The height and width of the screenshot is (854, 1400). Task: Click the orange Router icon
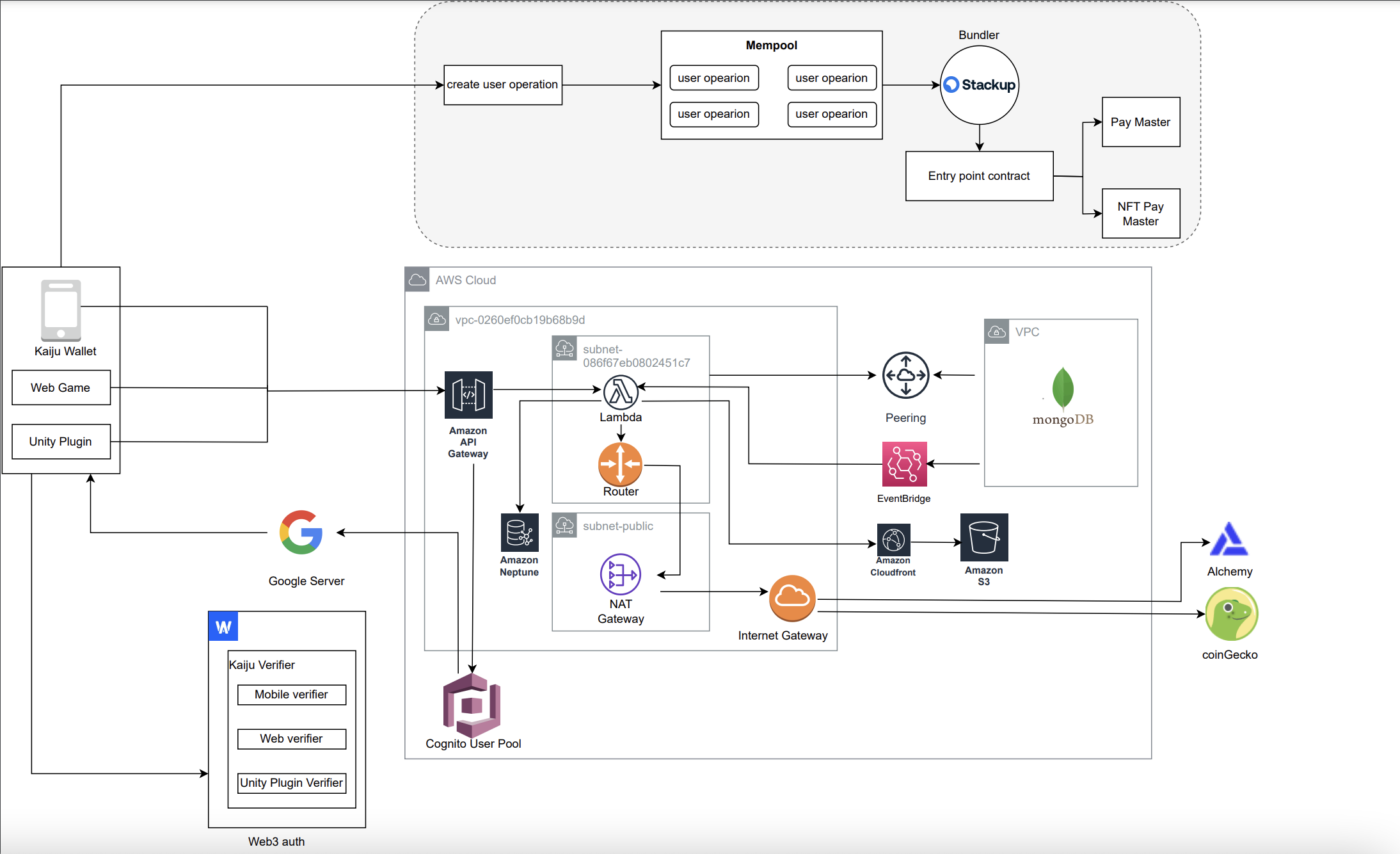[x=619, y=464]
